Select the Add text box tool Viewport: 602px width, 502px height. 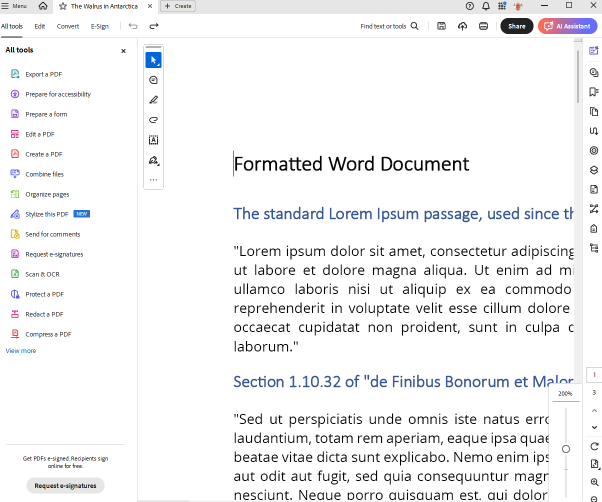tap(153, 140)
